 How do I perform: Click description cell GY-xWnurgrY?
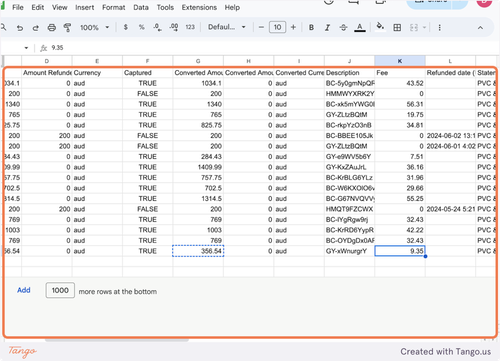(x=349, y=251)
